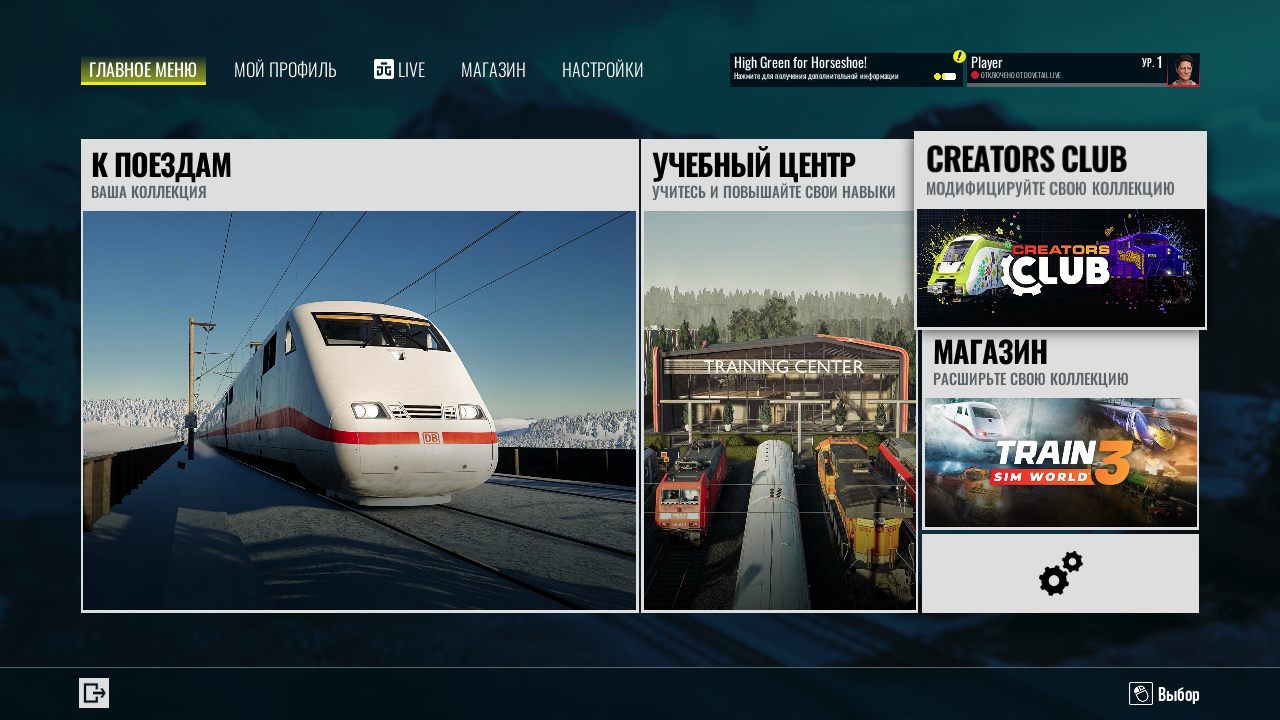Viewport: 1280px width, 720px height.
Task: Click the Выбор label in footer
Action: click(x=1178, y=694)
